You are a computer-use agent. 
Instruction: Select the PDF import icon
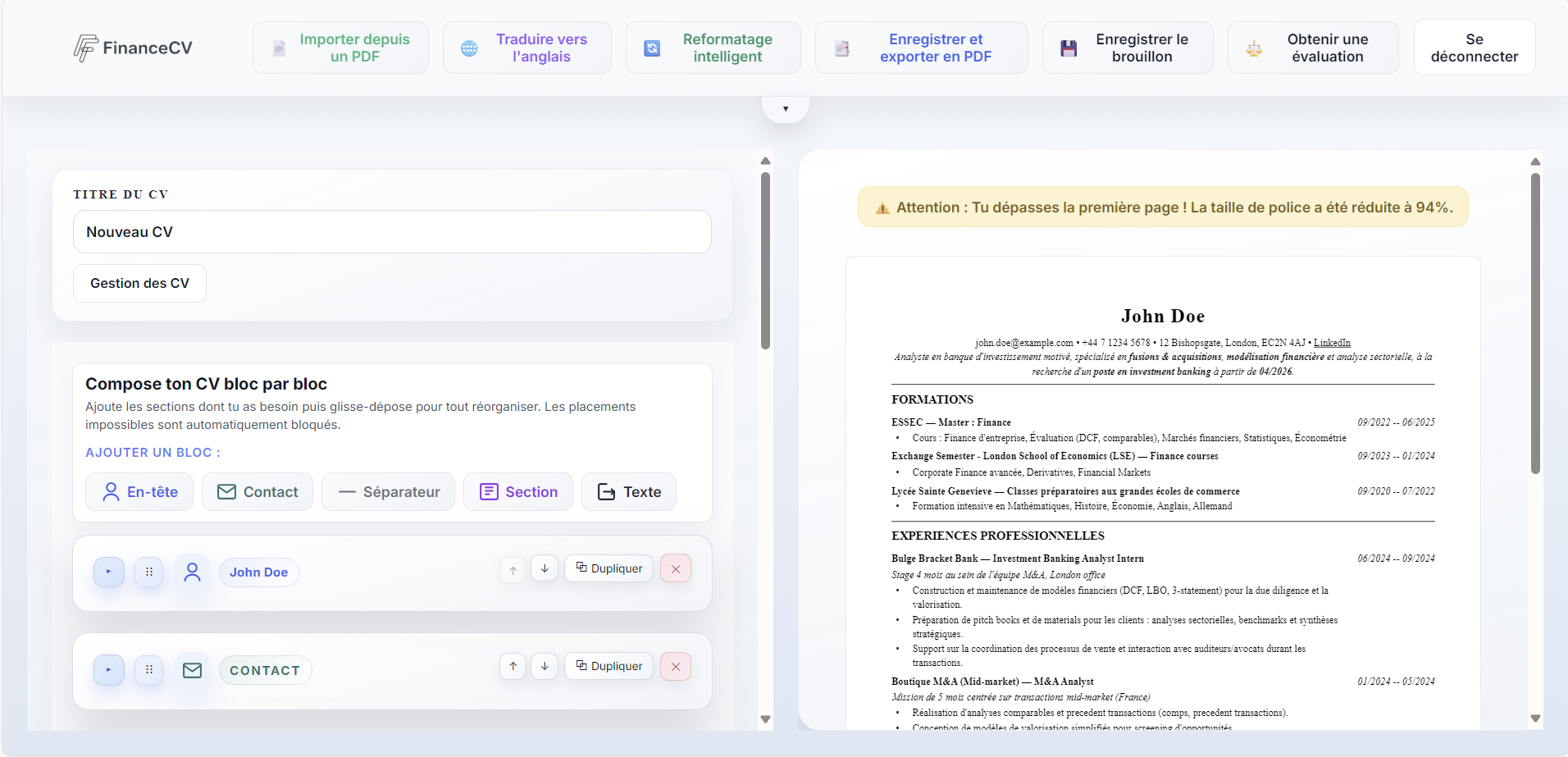click(x=280, y=48)
